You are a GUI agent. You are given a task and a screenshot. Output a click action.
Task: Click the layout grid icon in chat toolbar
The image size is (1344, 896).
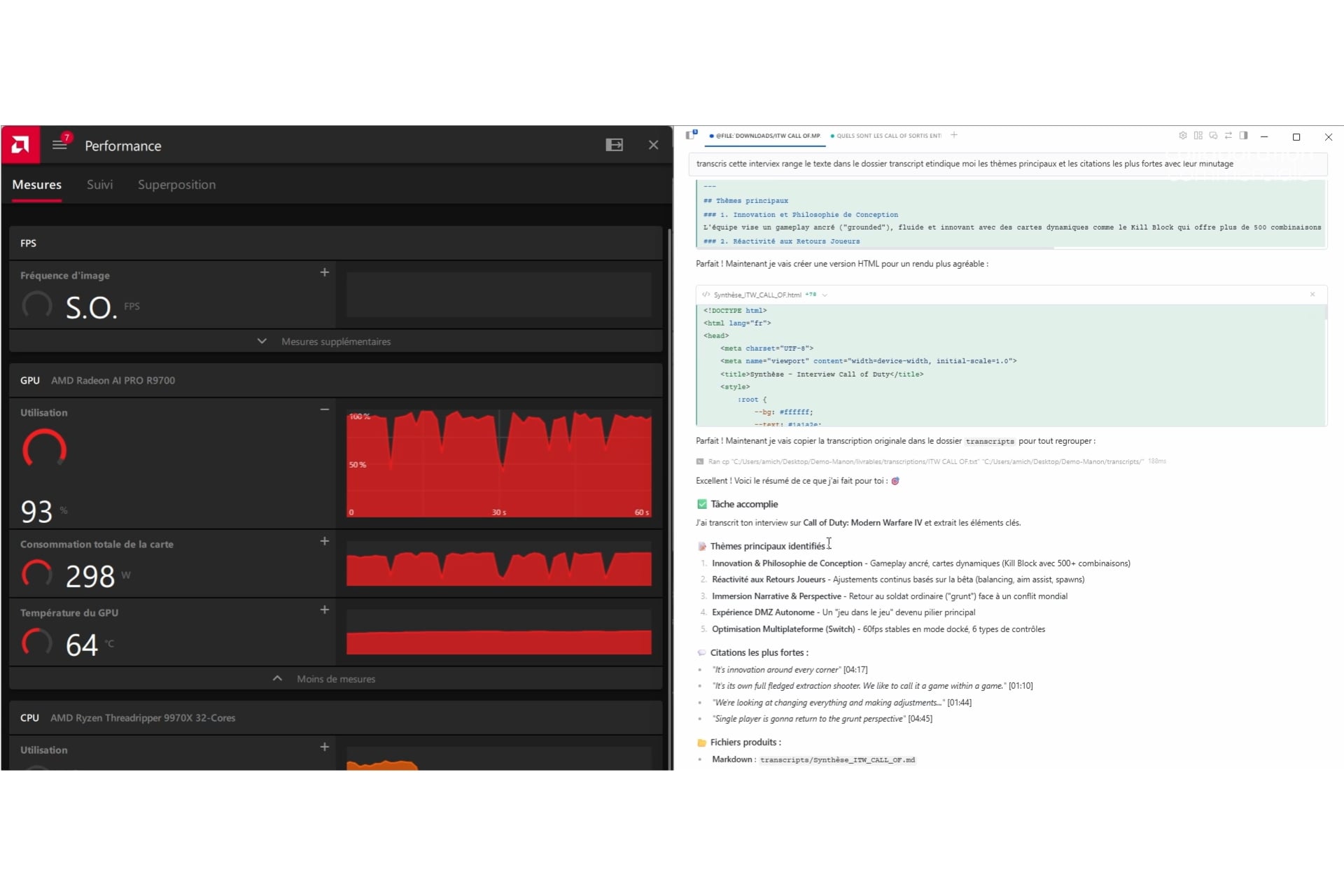click(x=1198, y=136)
